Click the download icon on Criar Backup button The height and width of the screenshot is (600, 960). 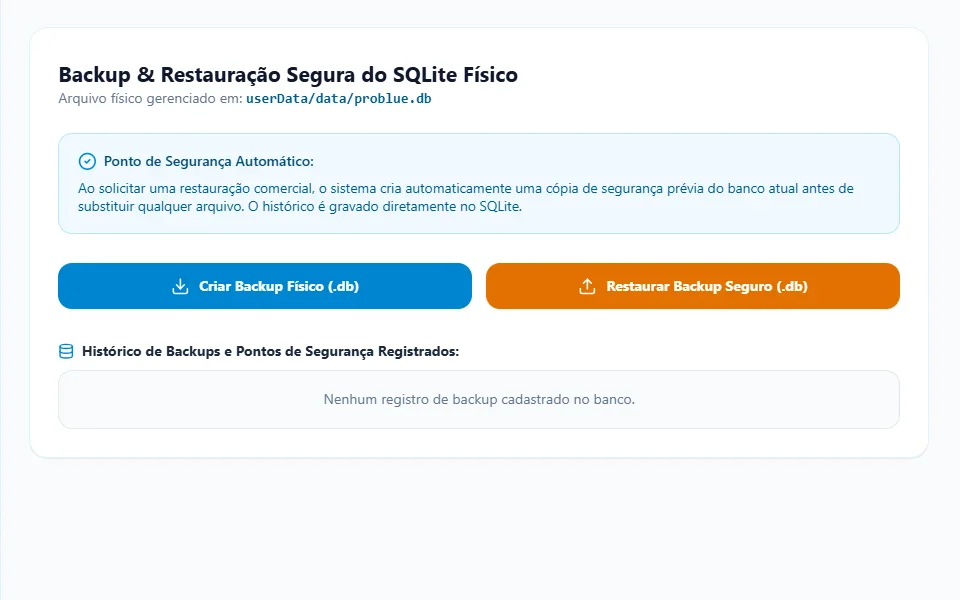pyautogui.click(x=180, y=286)
